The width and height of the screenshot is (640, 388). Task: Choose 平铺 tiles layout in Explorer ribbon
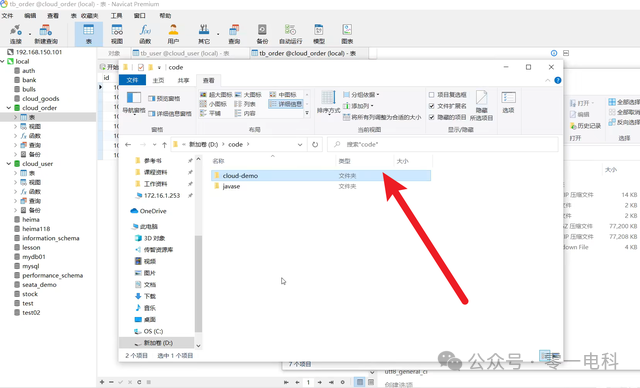(211, 113)
